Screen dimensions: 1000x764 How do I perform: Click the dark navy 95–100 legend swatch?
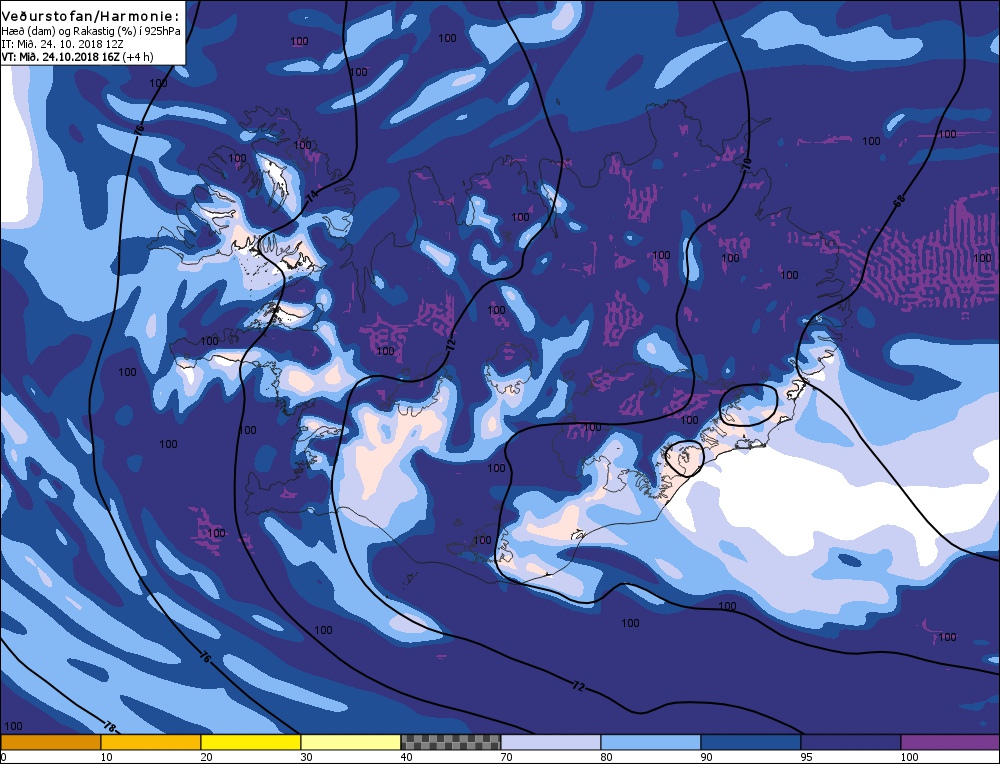[851, 742]
